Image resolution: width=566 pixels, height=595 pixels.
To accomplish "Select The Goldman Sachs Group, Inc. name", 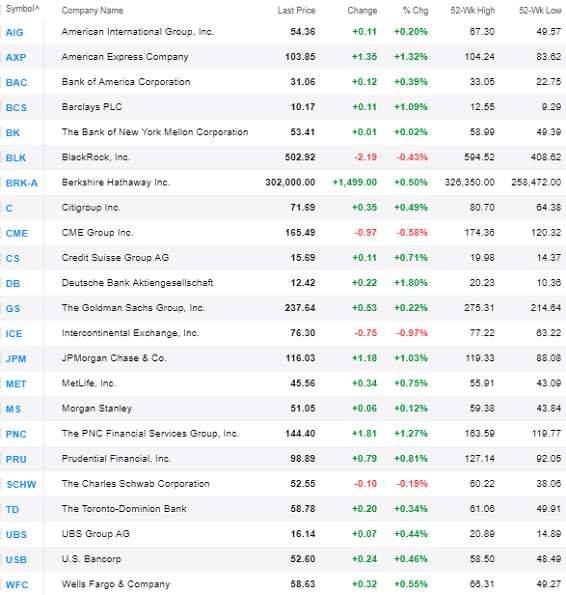I will 133,307.
